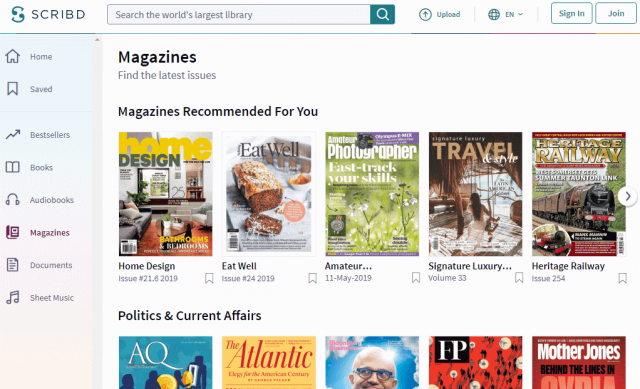Click the Audiobooks headphones icon
The image size is (640, 389).
13,200
